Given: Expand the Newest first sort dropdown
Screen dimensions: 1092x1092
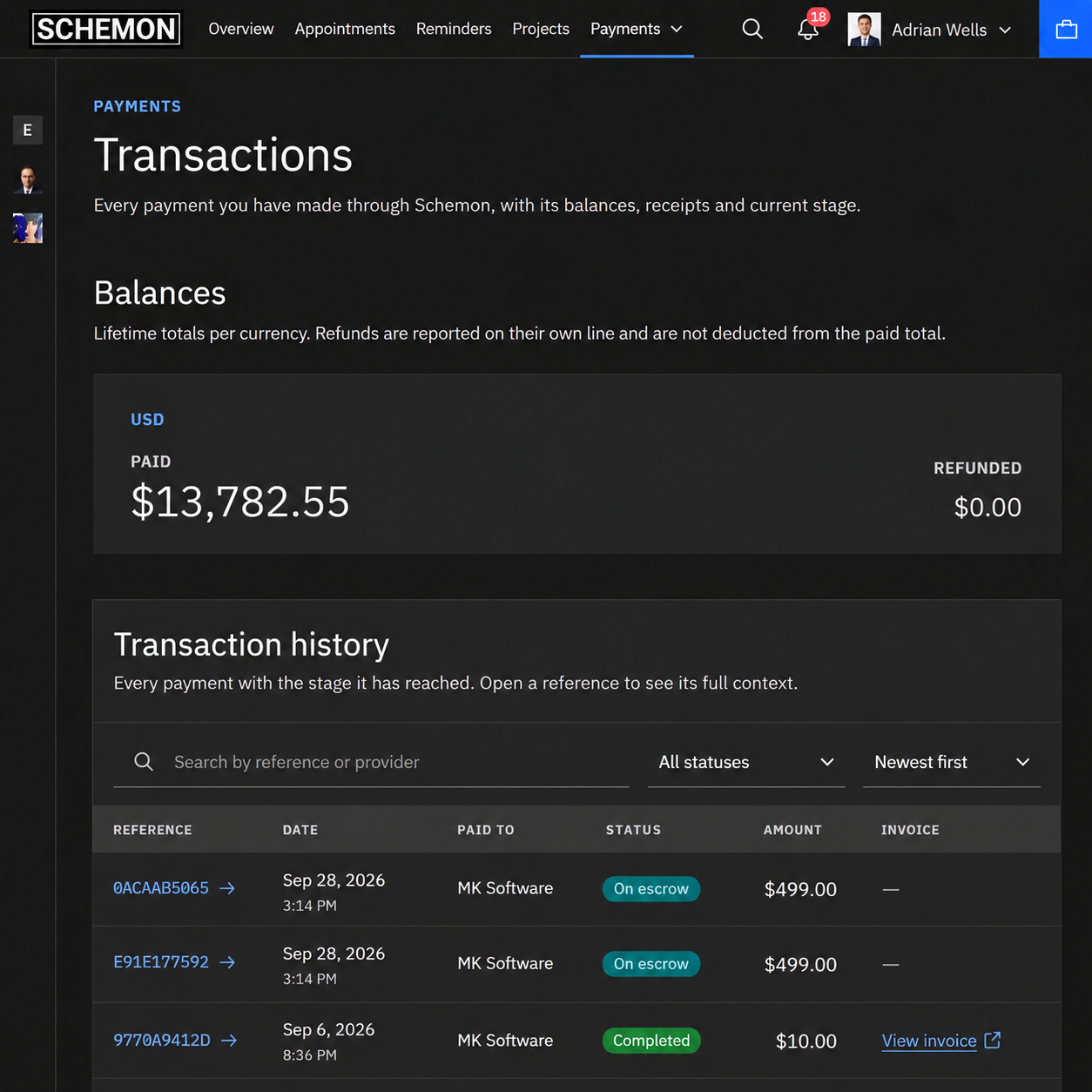Looking at the screenshot, I should (x=952, y=762).
